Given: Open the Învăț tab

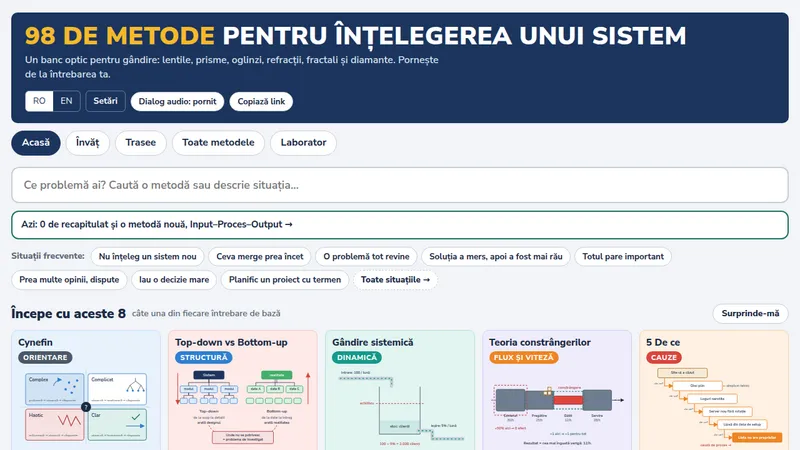Looking at the screenshot, I should [x=87, y=143].
